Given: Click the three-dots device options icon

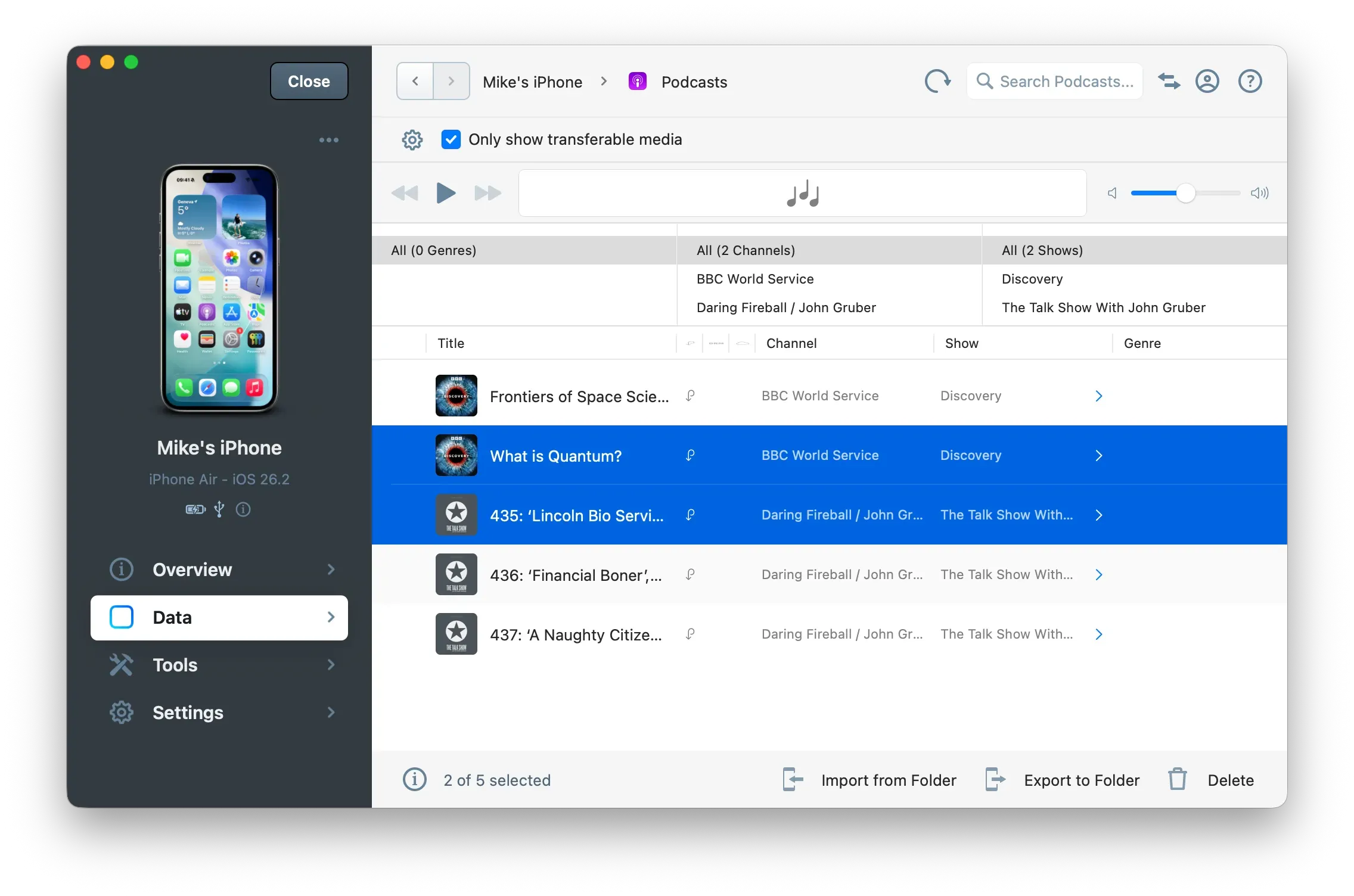Looking at the screenshot, I should (x=328, y=140).
